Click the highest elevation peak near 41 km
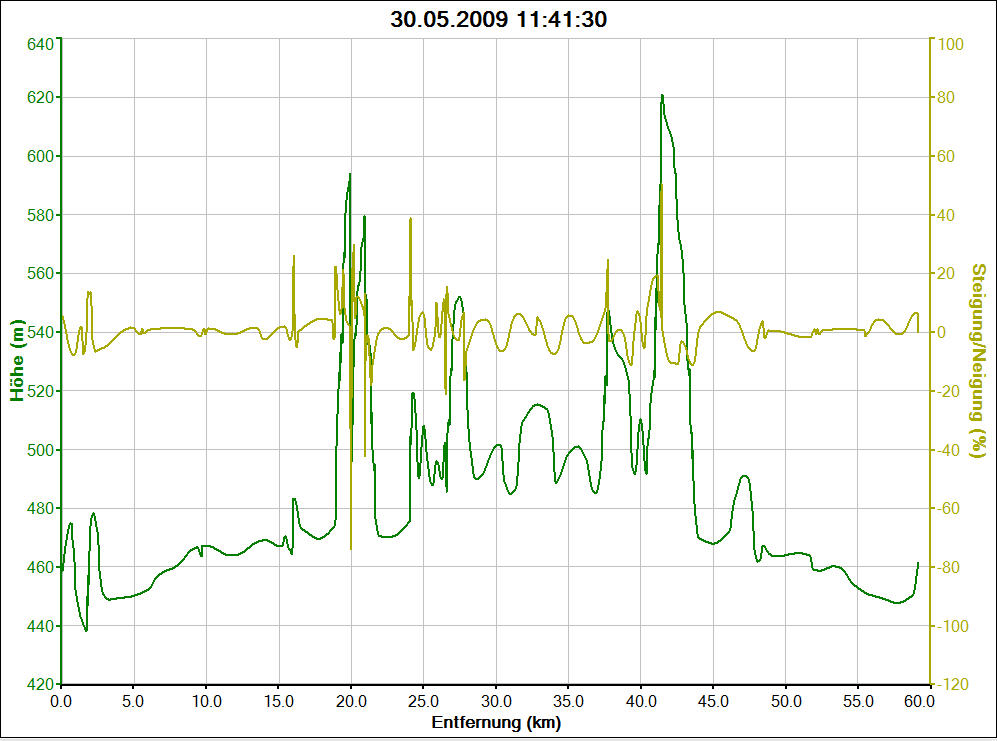The height and width of the screenshot is (741, 997). pyautogui.click(x=661, y=96)
